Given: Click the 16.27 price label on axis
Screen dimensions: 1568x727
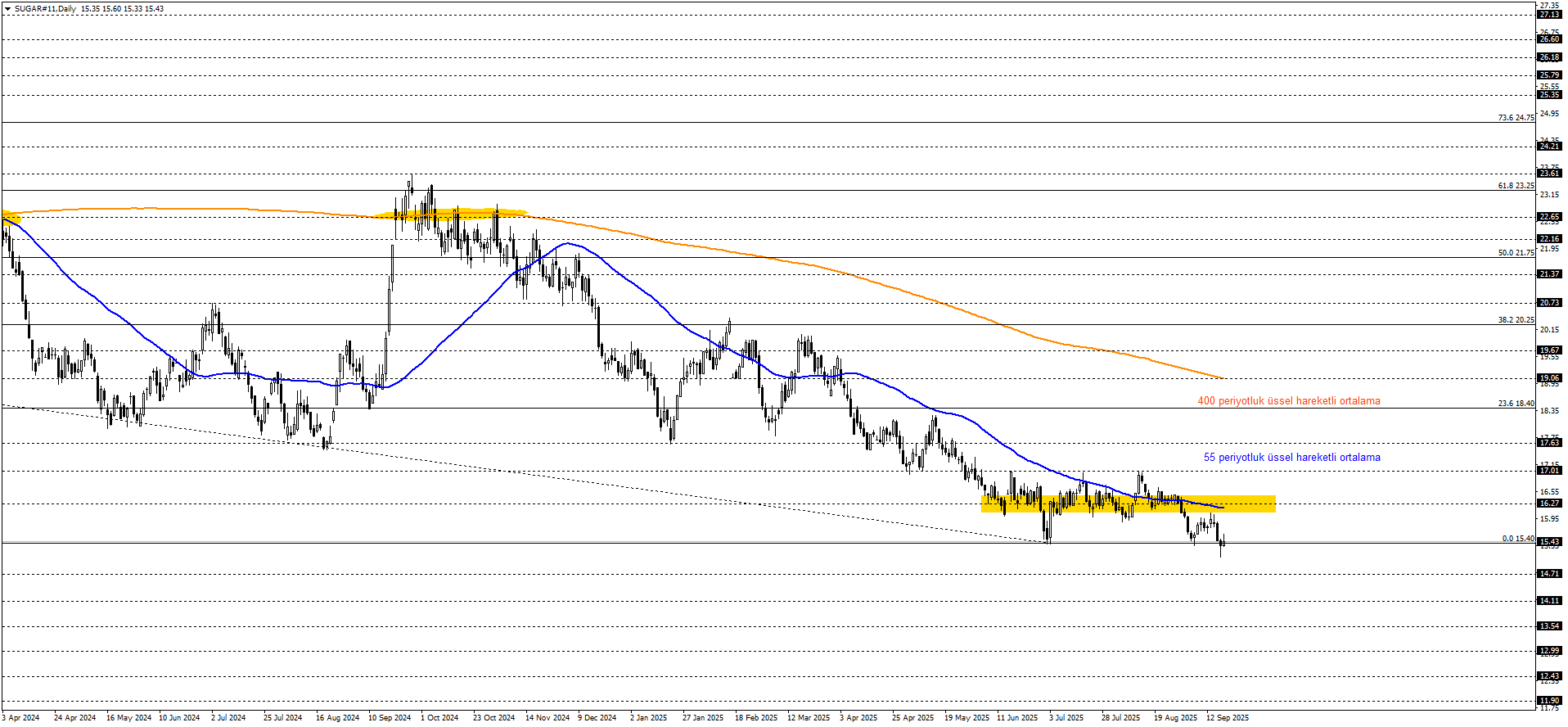Looking at the screenshot, I should pyautogui.click(x=1549, y=503).
